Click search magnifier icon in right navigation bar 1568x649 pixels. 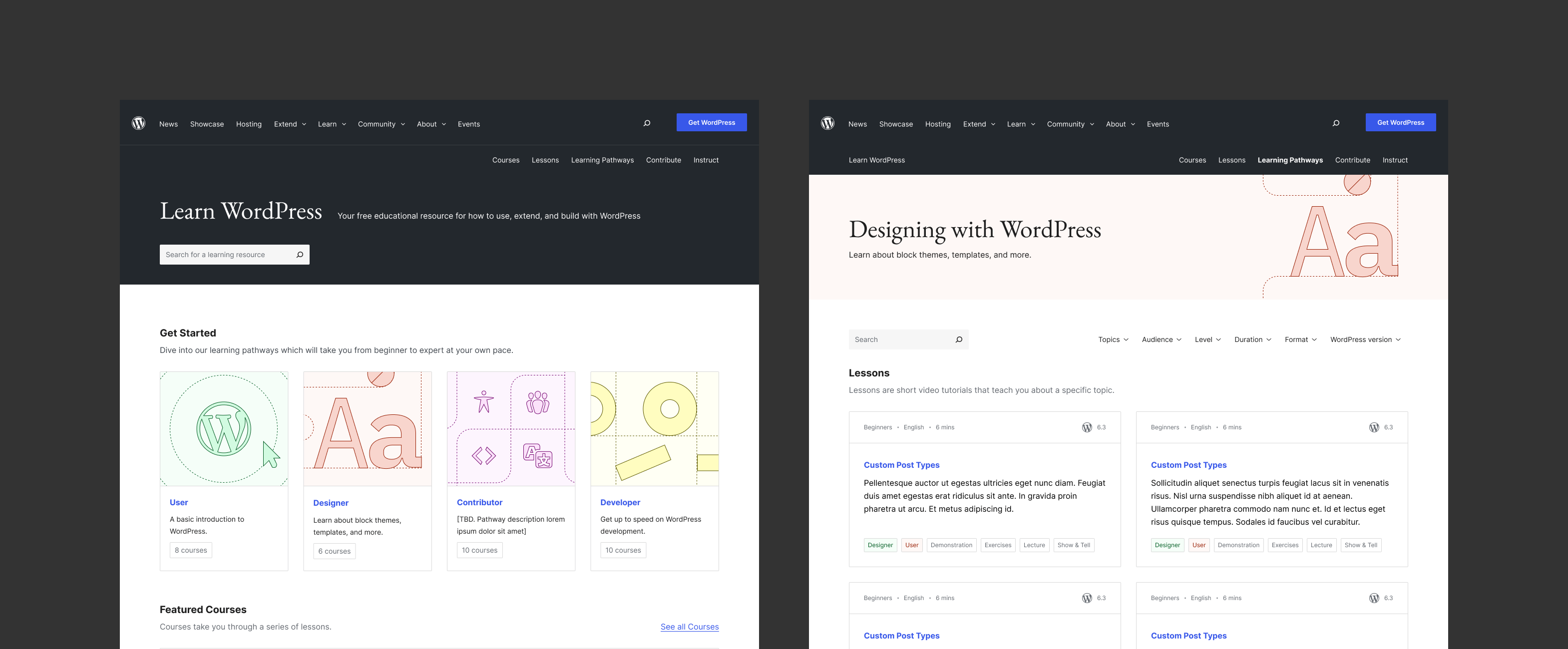(1336, 123)
